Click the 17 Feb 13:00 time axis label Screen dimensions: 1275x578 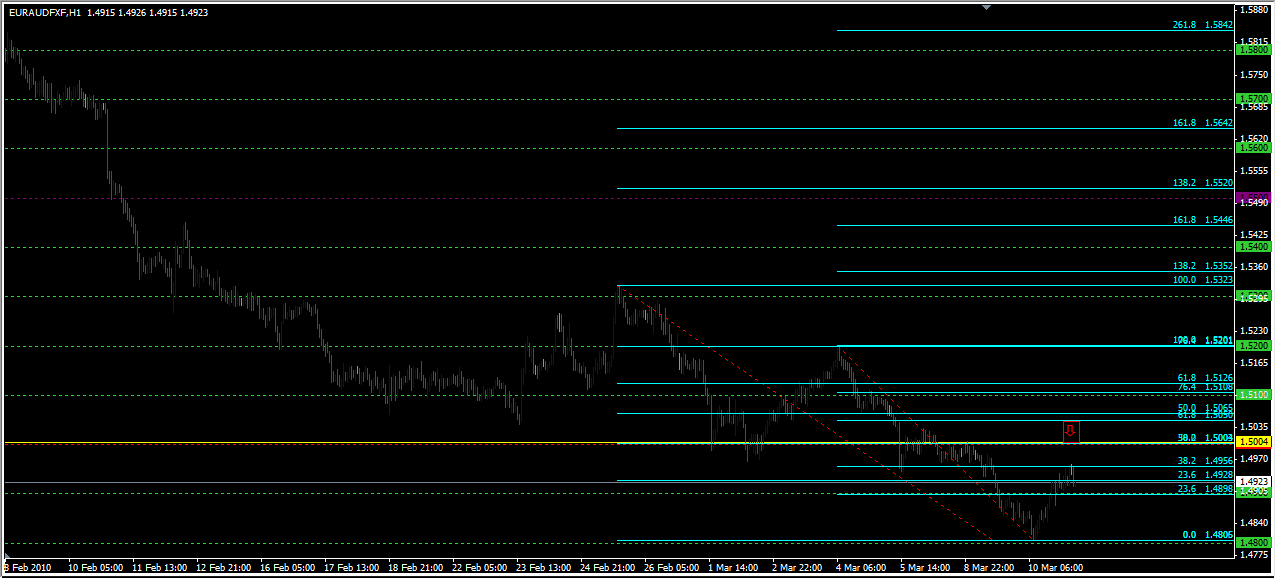351,568
